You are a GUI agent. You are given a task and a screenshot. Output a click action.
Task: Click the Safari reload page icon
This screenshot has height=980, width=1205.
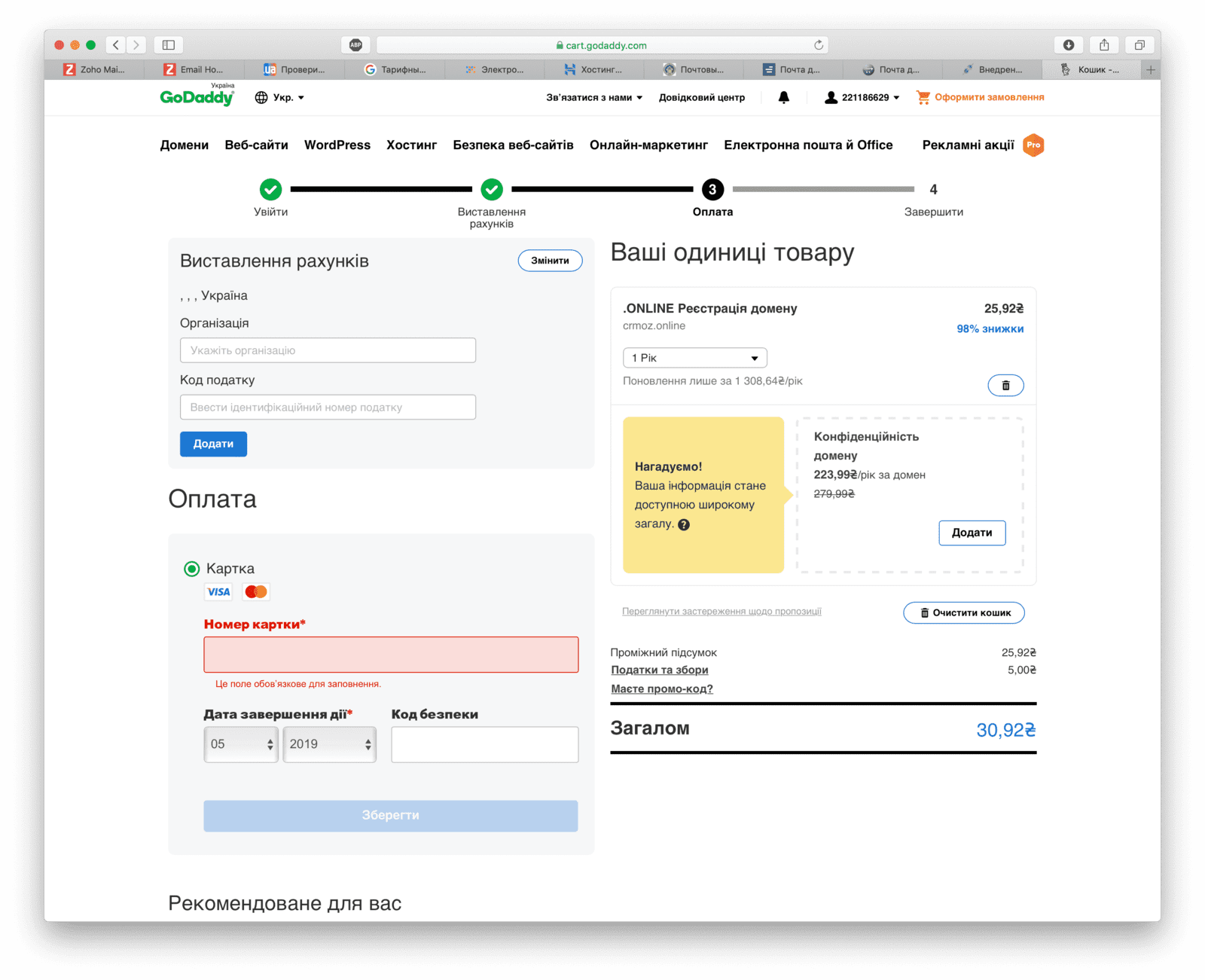click(x=818, y=45)
